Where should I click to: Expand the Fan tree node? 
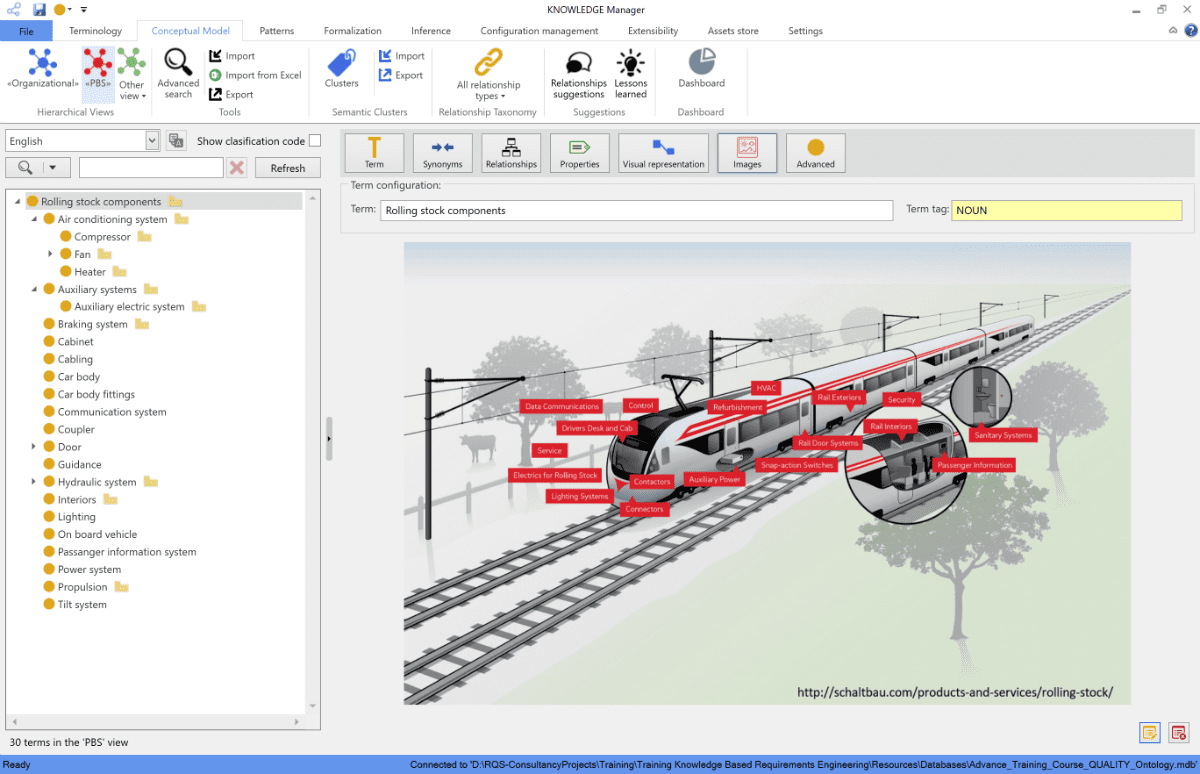[51, 254]
